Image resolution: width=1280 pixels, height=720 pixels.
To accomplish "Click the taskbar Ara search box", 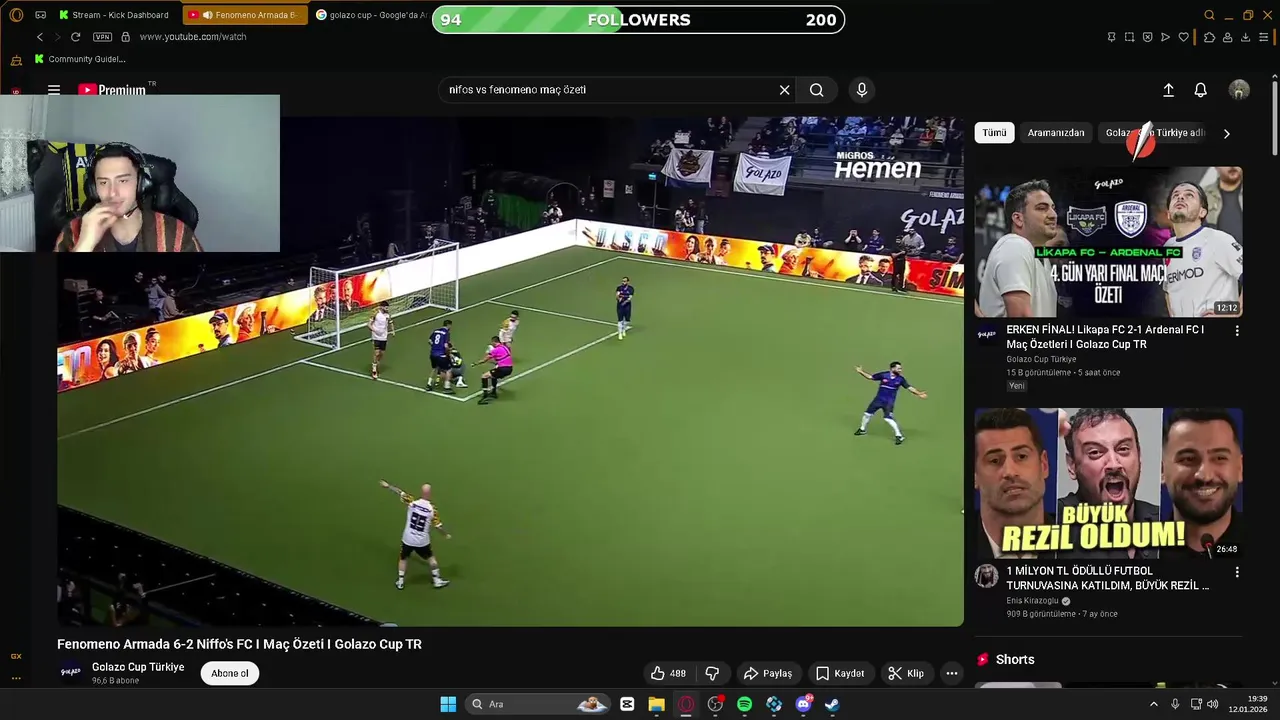I will [x=538, y=704].
